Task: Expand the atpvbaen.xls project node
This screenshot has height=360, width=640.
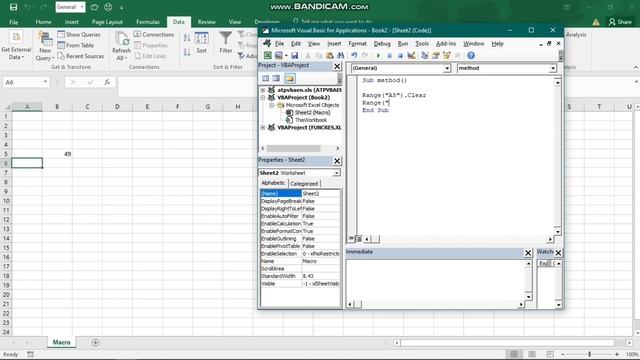Action: [263, 90]
